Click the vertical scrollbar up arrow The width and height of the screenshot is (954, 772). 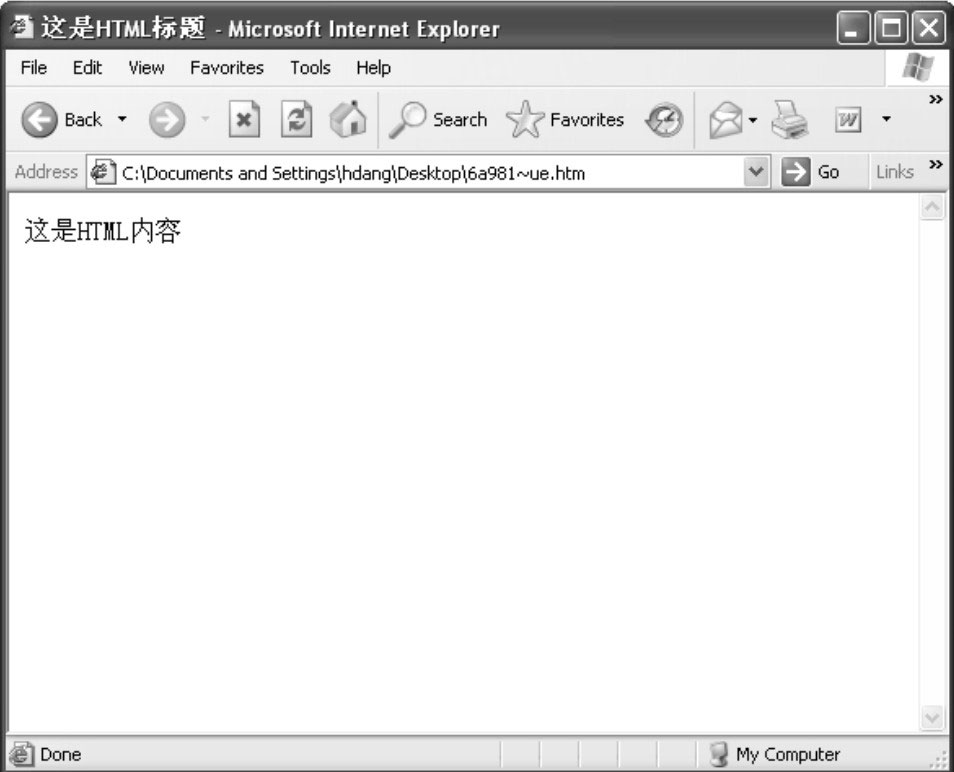932,207
